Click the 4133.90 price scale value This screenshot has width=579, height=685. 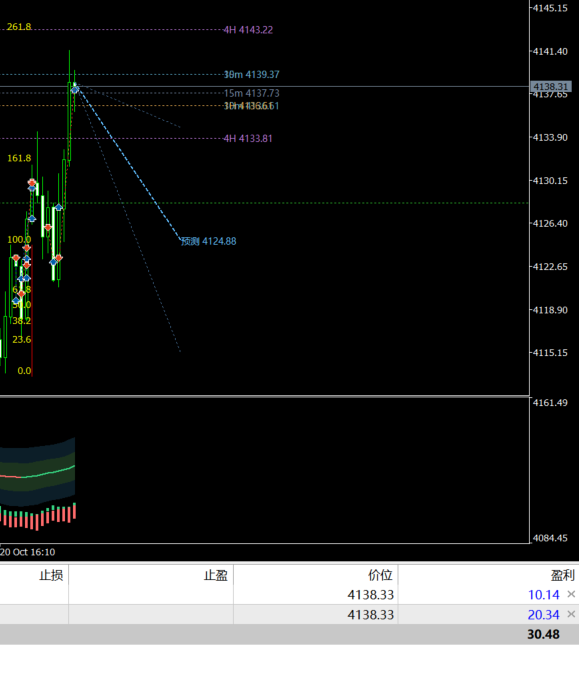coord(550,138)
